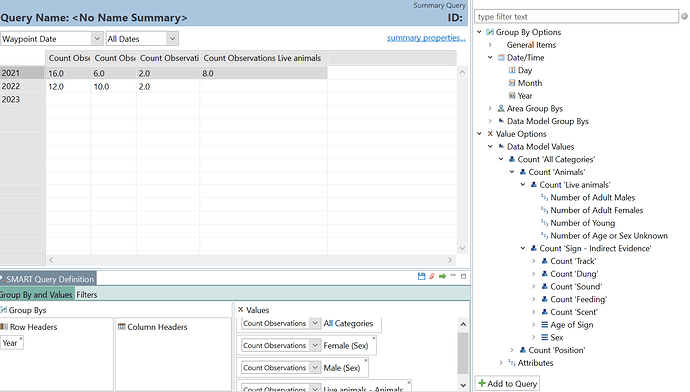Expand the Area Group Bys node
The image size is (690, 392).
[x=490, y=109]
